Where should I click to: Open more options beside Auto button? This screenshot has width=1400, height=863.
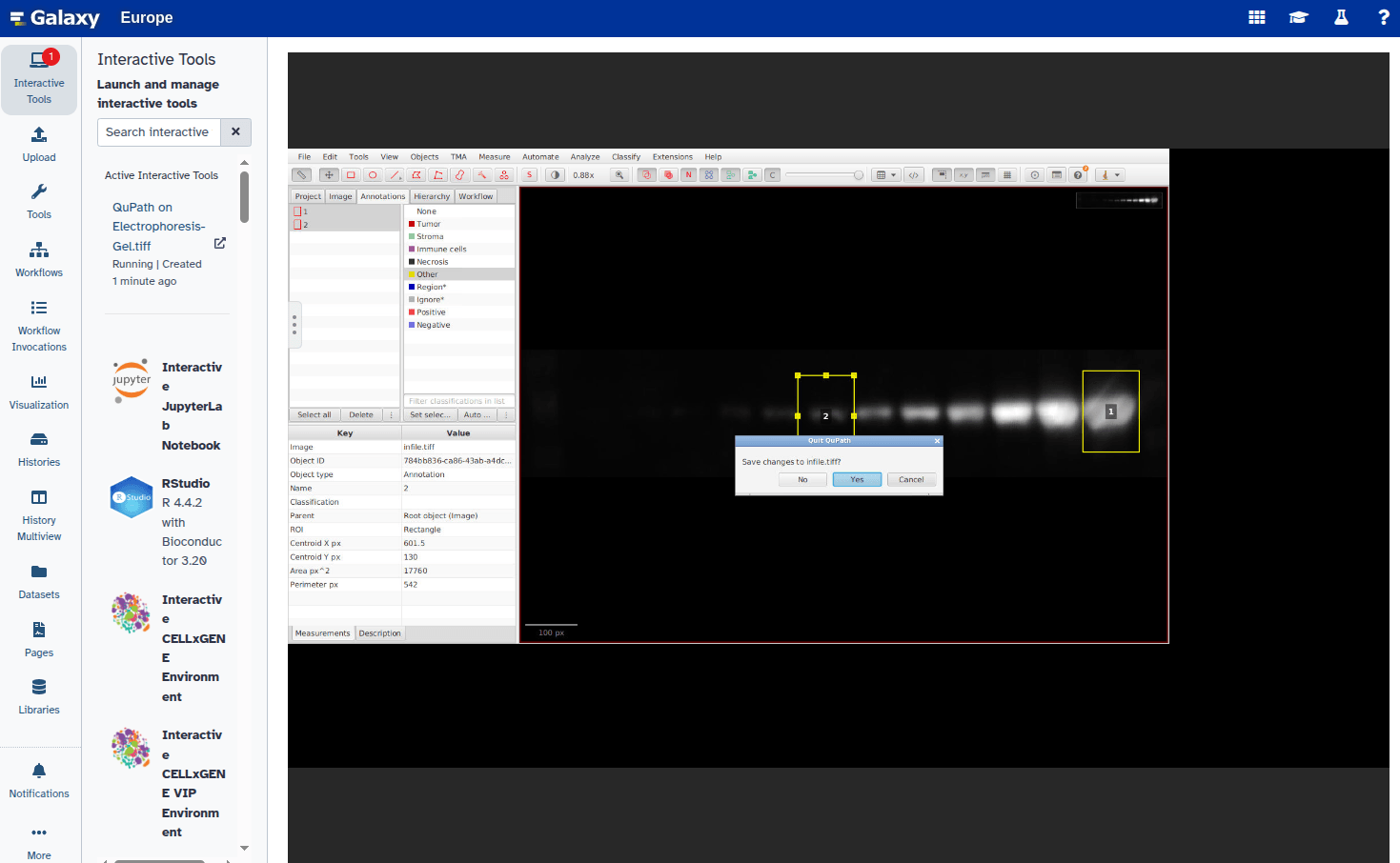coord(506,415)
